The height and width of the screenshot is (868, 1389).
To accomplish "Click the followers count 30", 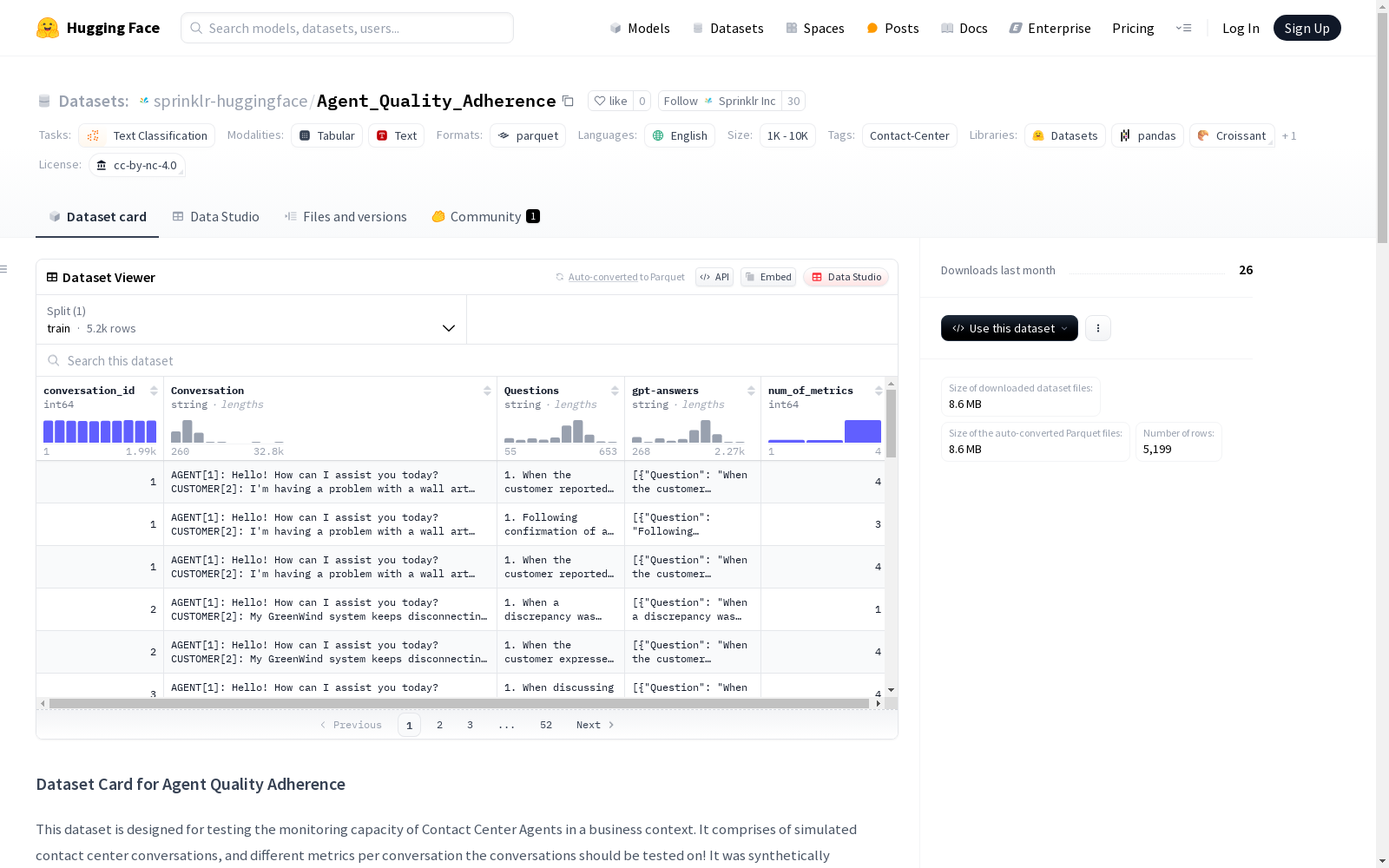I will tap(793, 101).
